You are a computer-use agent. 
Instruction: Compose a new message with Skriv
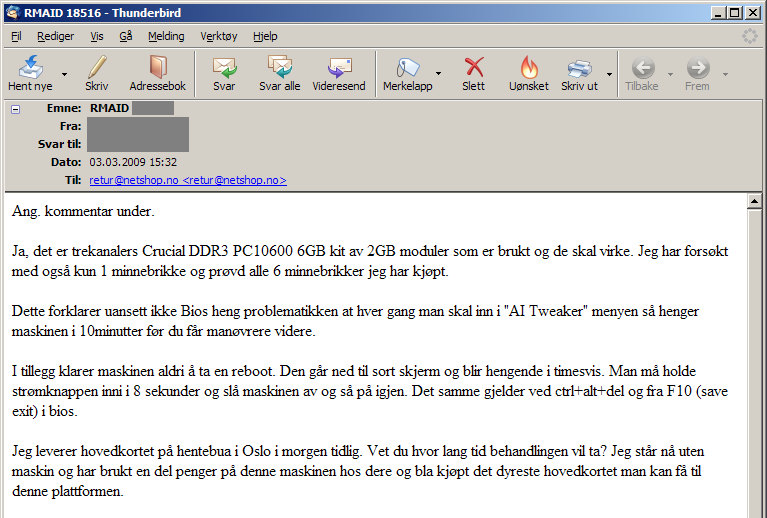[96, 73]
